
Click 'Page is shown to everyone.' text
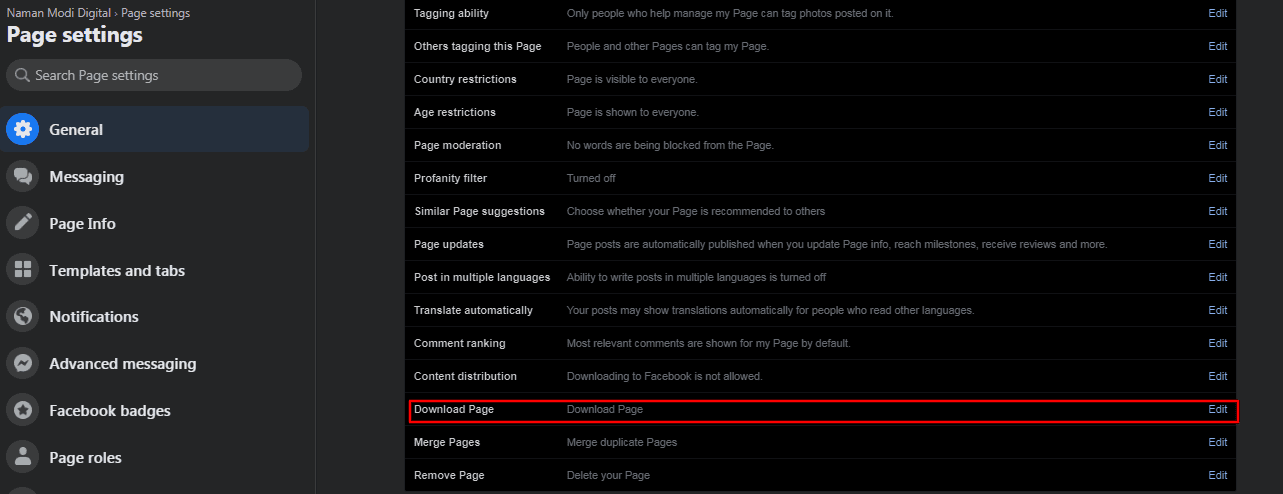(x=633, y=112)
